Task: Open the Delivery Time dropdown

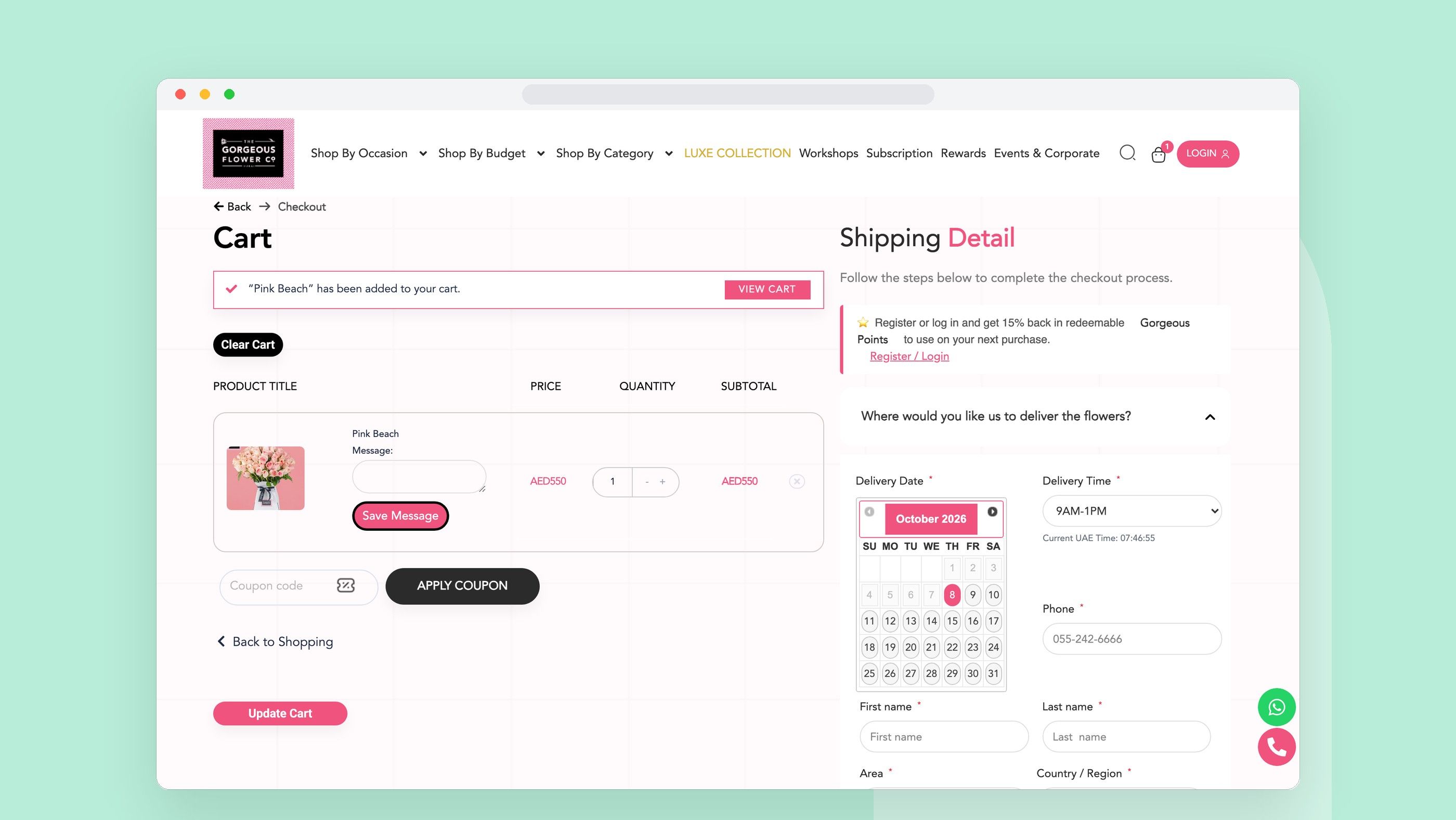Action: pyautogui.click(x=1132, y=511)
